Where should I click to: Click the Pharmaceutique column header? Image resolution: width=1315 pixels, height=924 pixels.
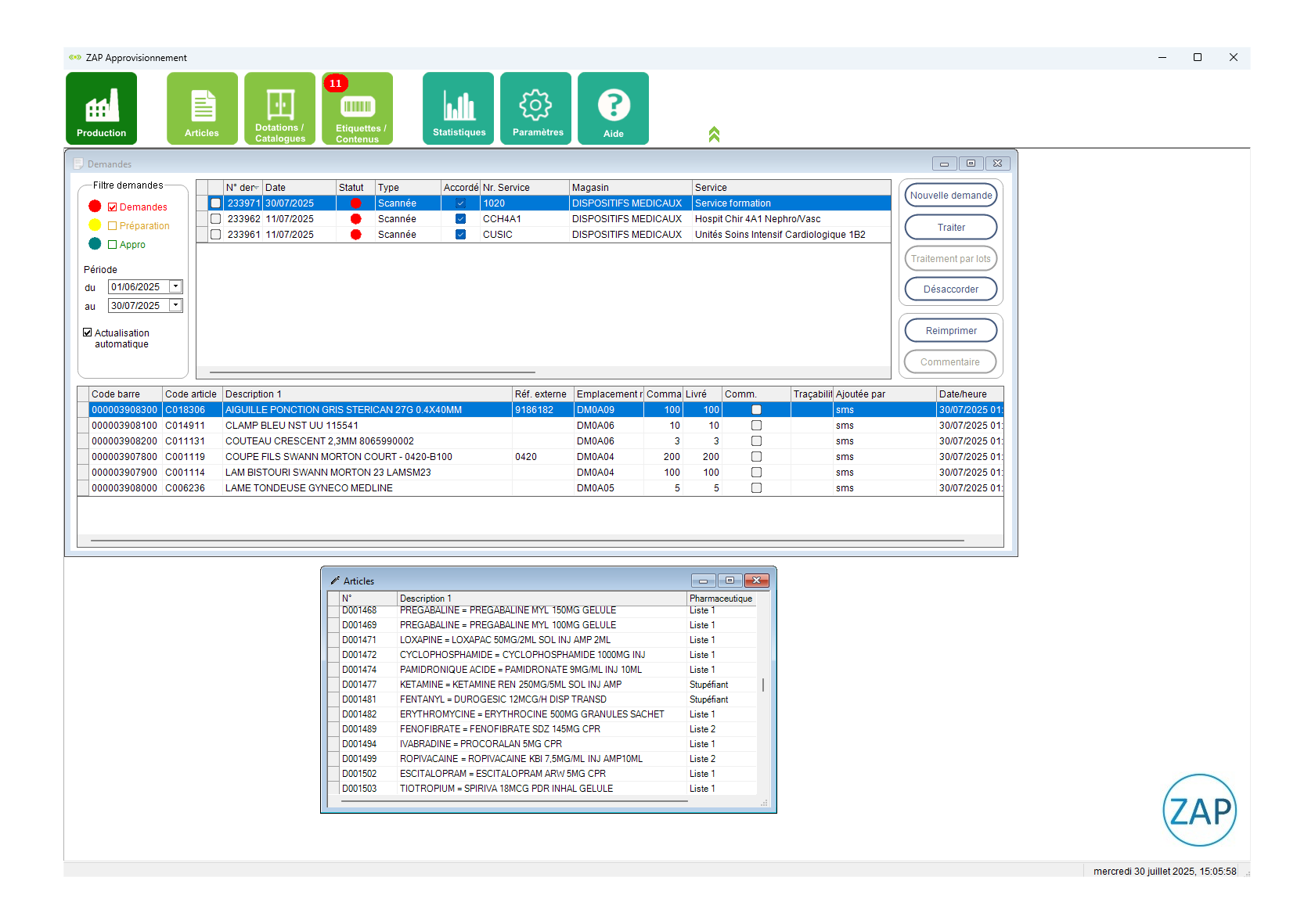click(720, 599)
